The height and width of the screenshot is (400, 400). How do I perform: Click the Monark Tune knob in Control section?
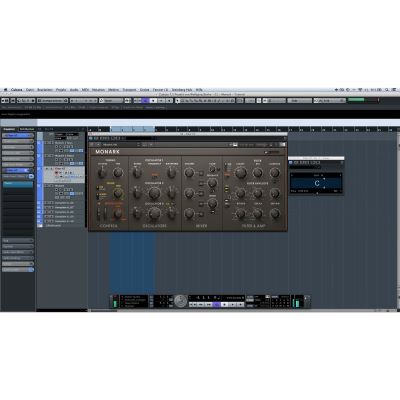pyautogui.click(x=118, y=172)
